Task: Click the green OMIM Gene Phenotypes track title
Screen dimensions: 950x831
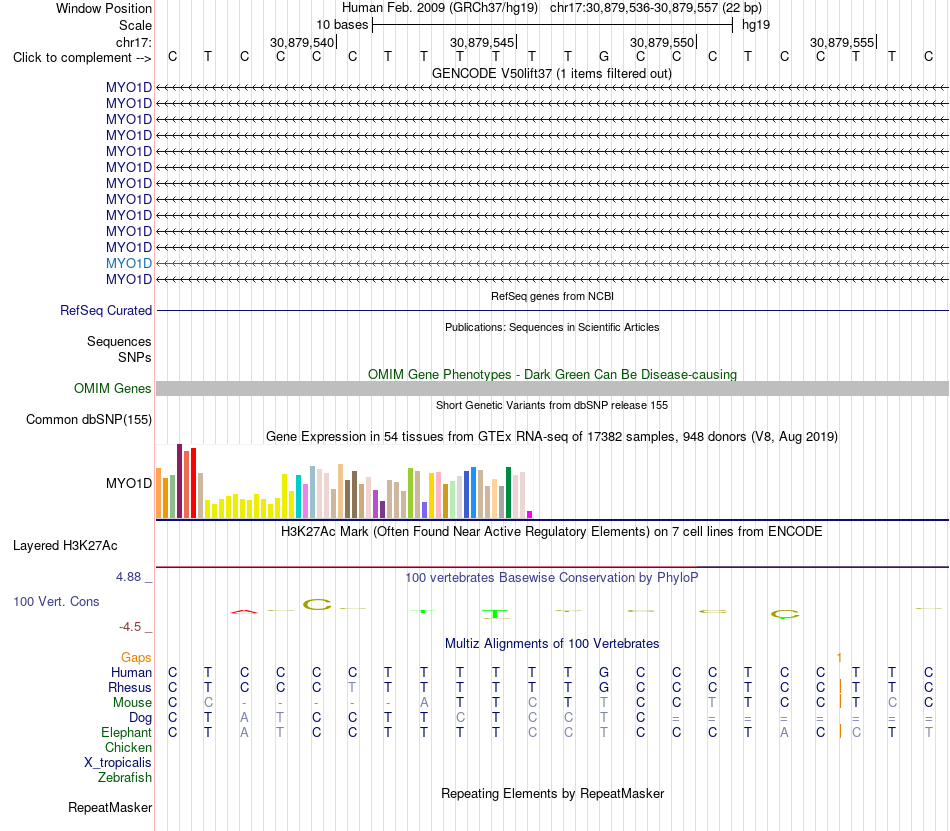Action: click(552, 374)
